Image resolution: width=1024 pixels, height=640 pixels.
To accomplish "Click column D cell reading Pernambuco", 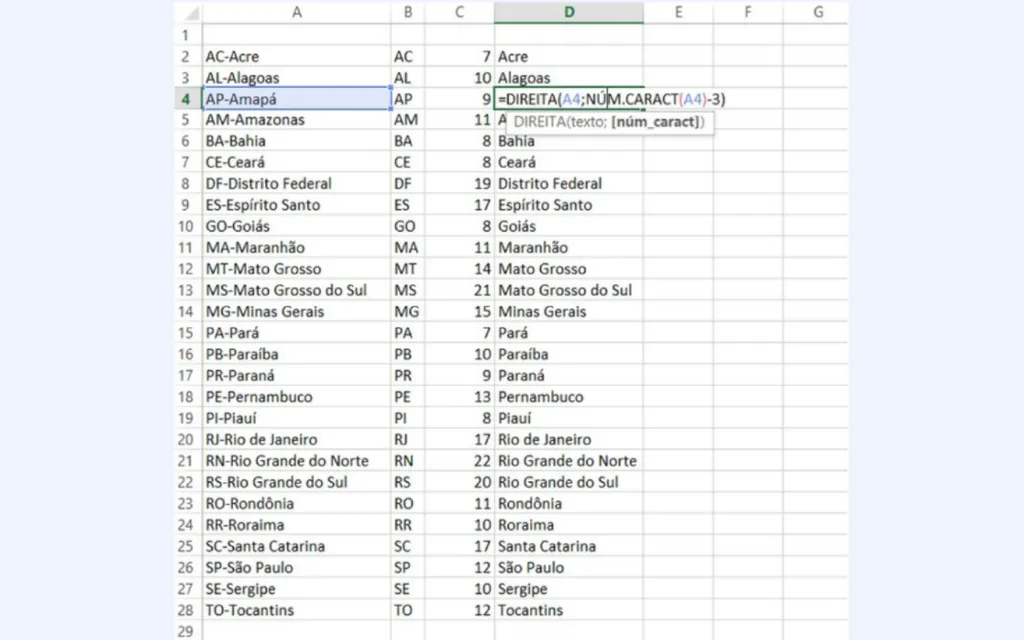I will 569,397.
